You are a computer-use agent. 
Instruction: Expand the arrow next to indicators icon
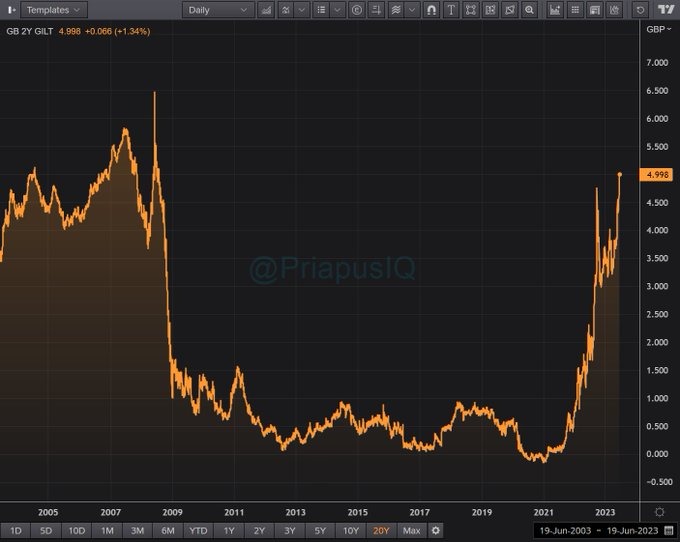(x=301, y=10)
